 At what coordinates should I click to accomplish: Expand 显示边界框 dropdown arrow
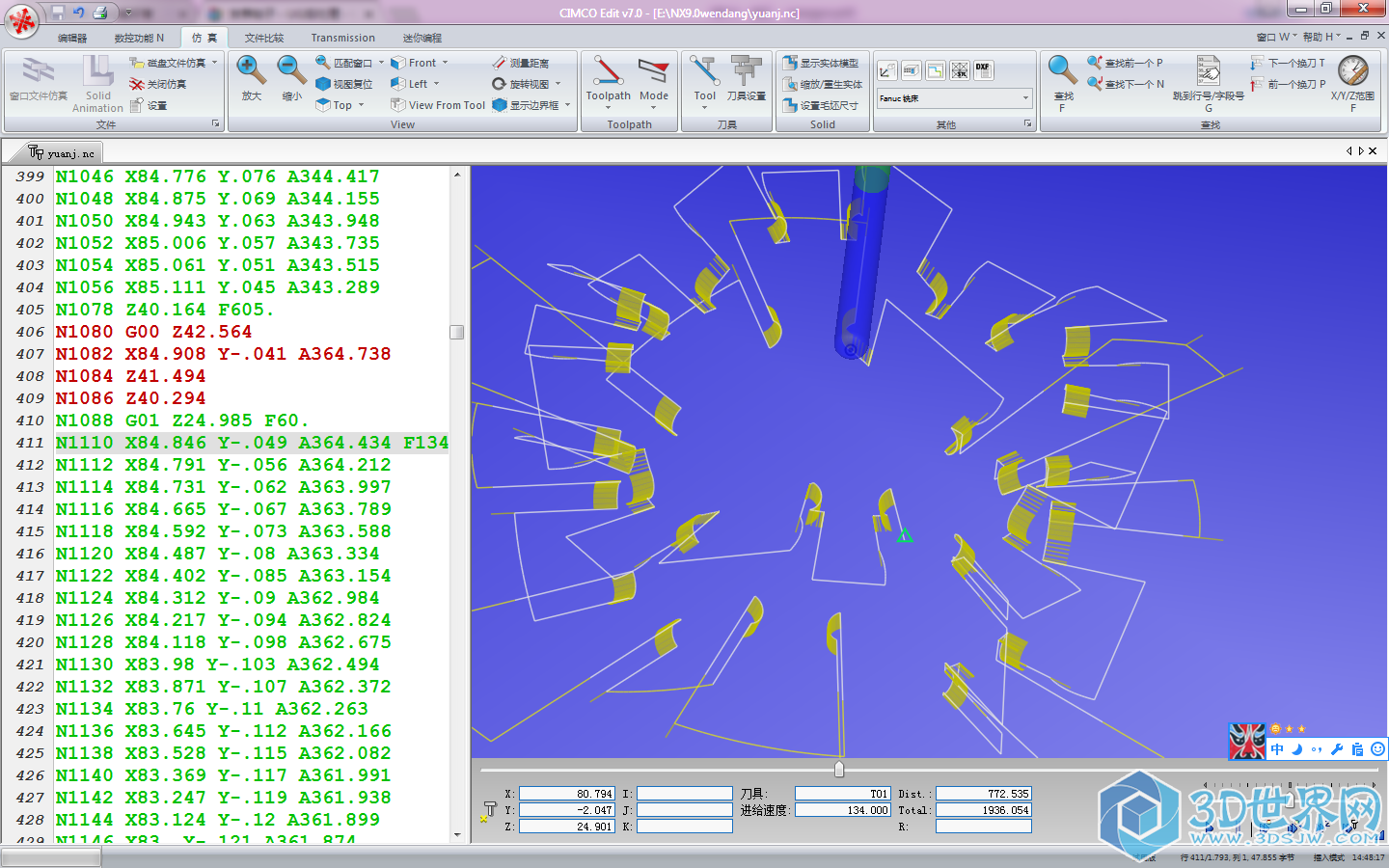(568, 105)
